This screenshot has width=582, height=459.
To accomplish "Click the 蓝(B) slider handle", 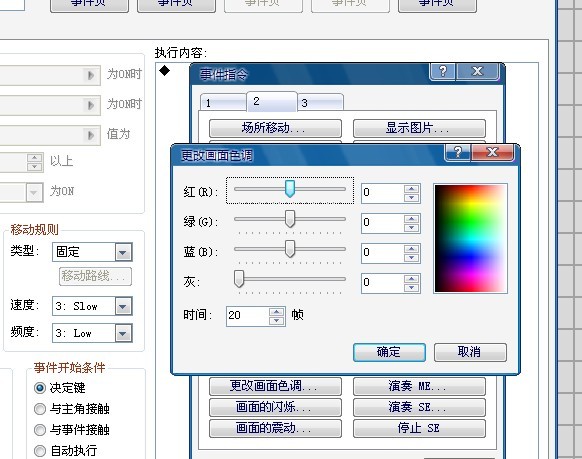I will 290,249.
